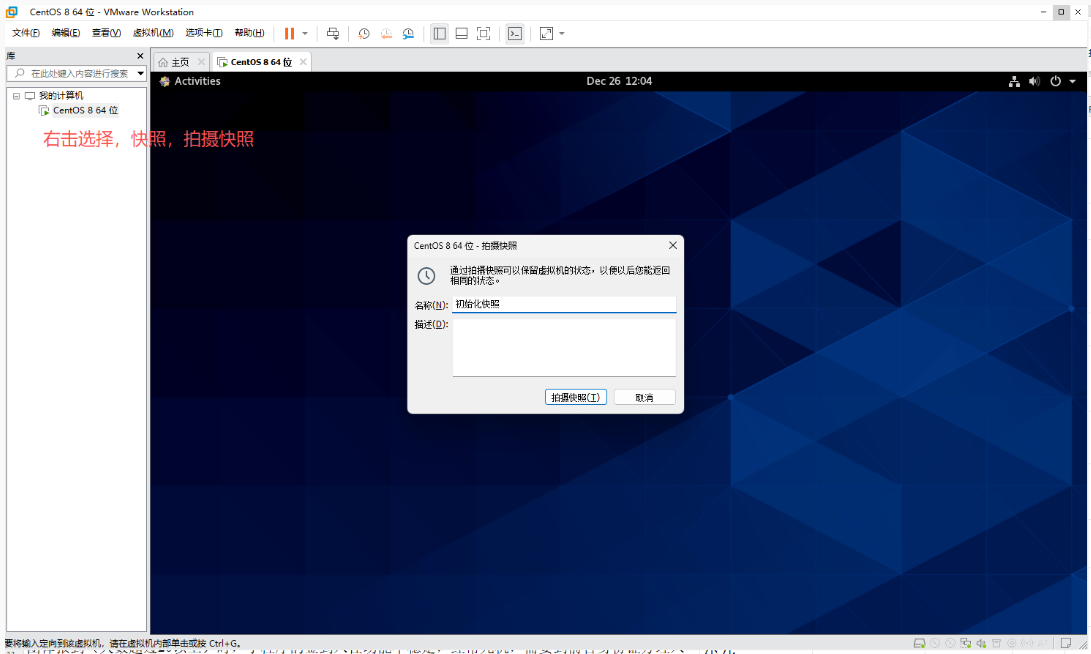The image size is (1091, 654).
Task: Click the console view toolbar icon
Action: 515,33
